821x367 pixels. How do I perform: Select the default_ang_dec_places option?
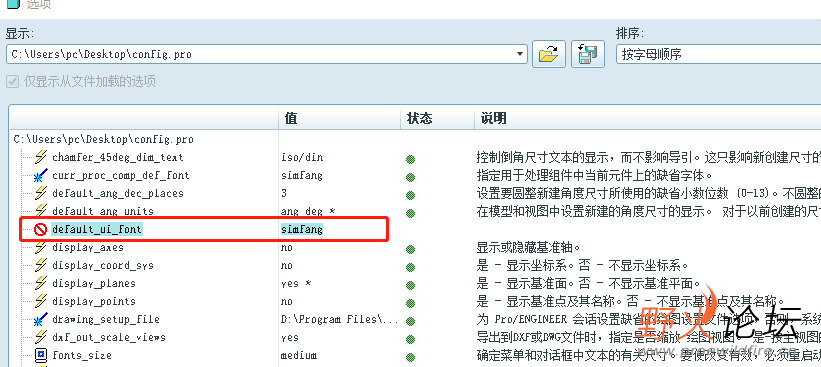click(118, 193)
